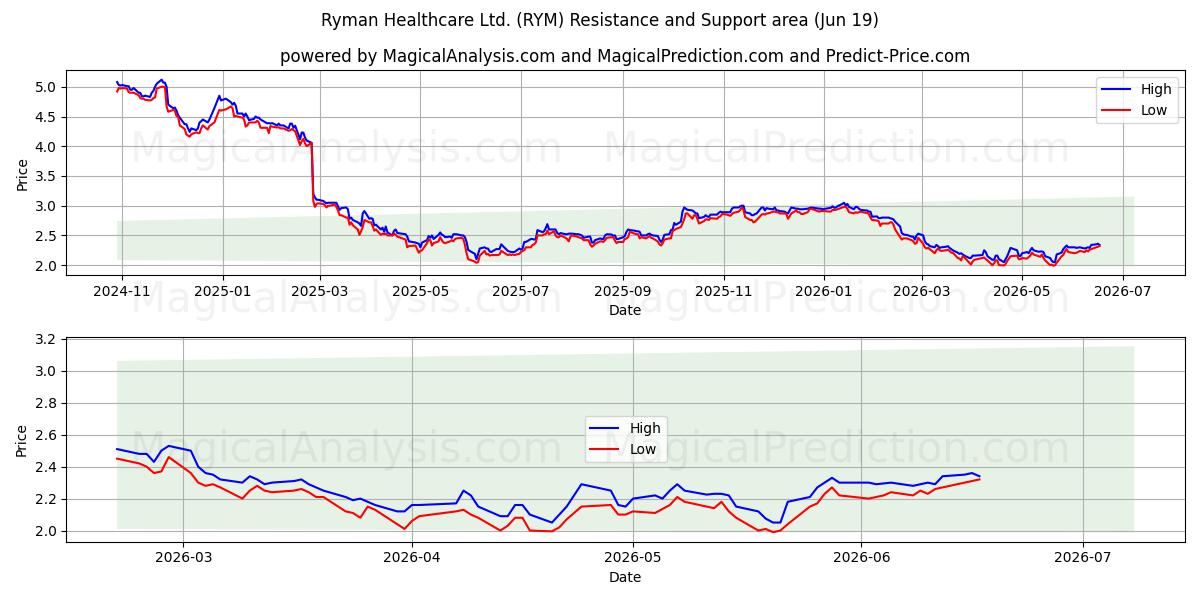Screen dimensions: 1200x600
Task: Click the 'Date' axis label under the top chart
Action: 625,311
